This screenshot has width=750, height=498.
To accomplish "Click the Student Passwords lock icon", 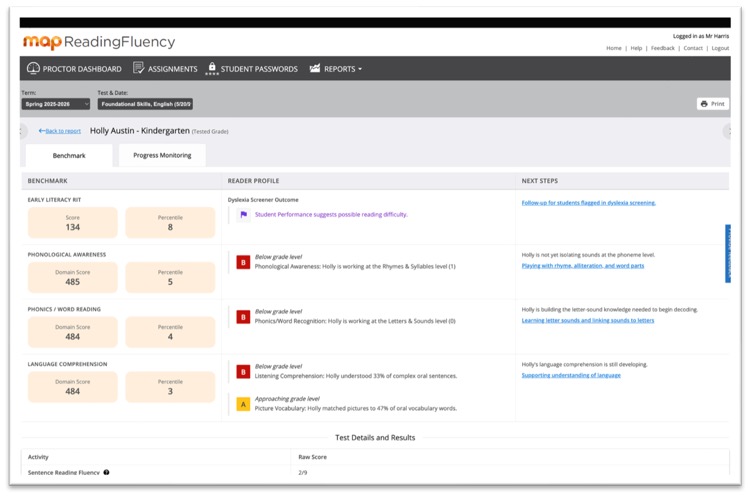I will 212,68.
